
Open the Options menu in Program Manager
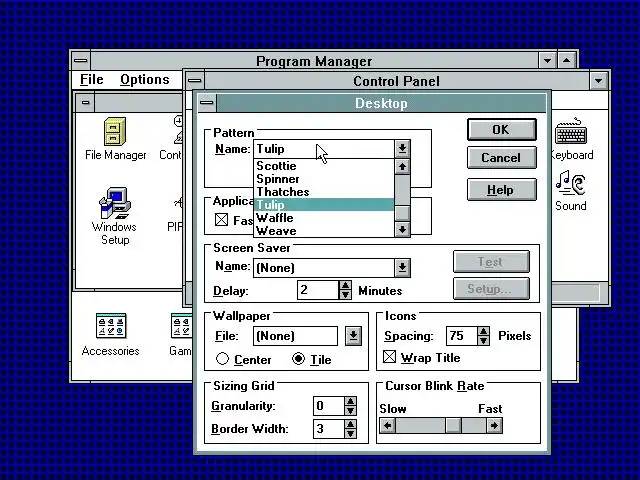click(144, 79)
